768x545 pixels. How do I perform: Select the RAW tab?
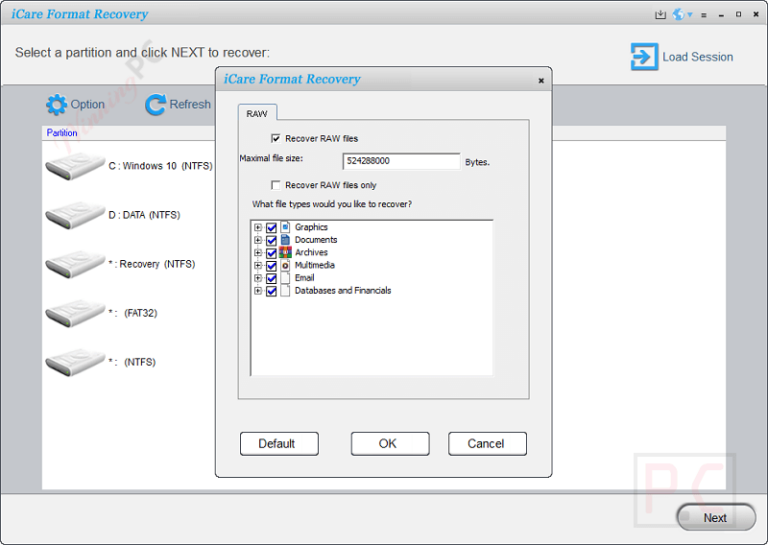point(257,113)
